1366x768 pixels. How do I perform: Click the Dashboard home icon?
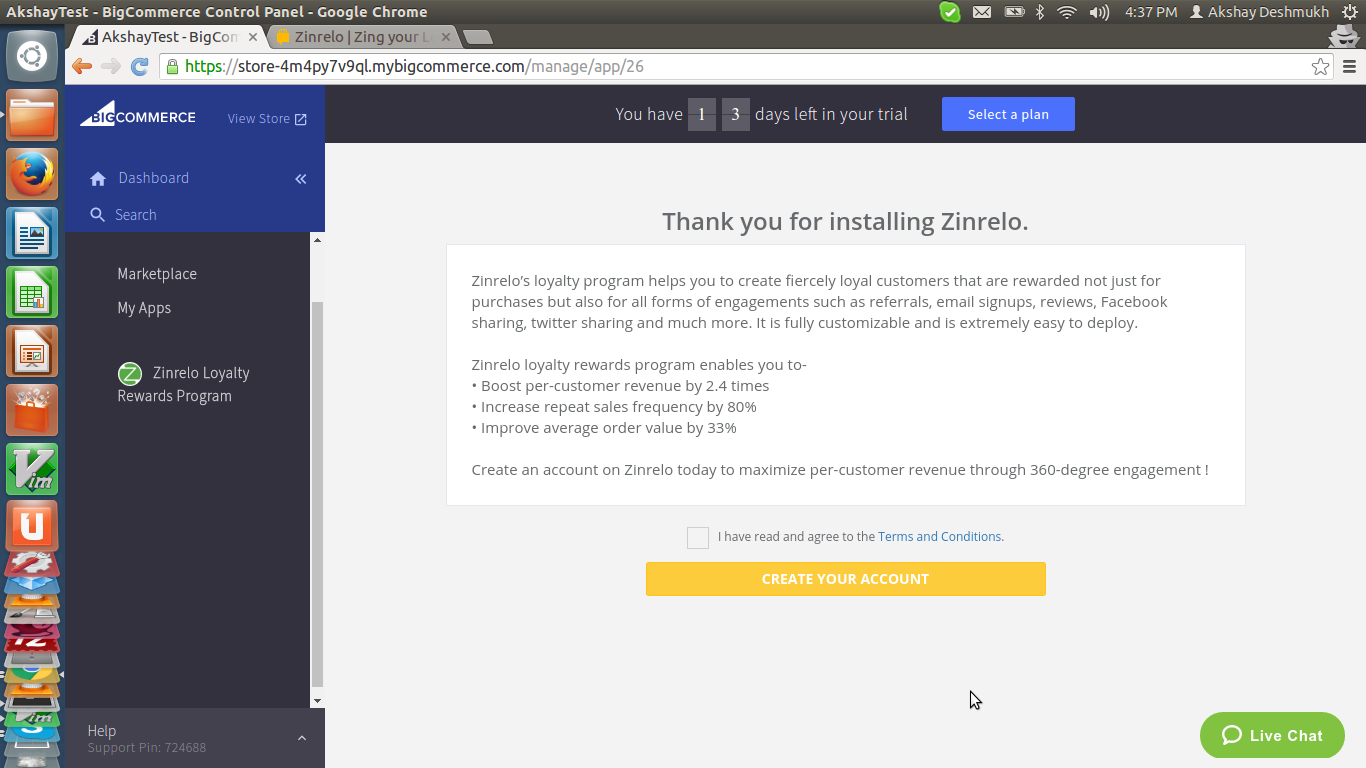(98, 179)
